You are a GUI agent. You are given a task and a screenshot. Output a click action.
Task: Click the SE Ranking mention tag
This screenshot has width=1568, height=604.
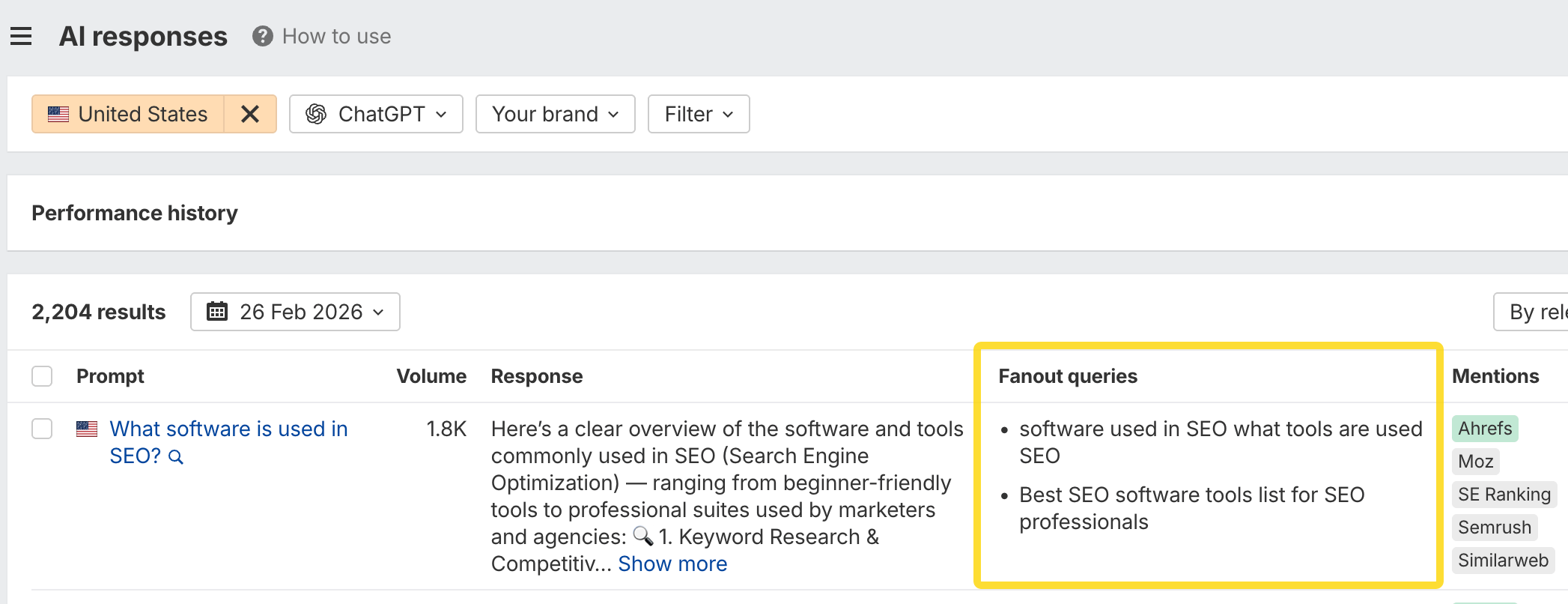point(1504,495)
